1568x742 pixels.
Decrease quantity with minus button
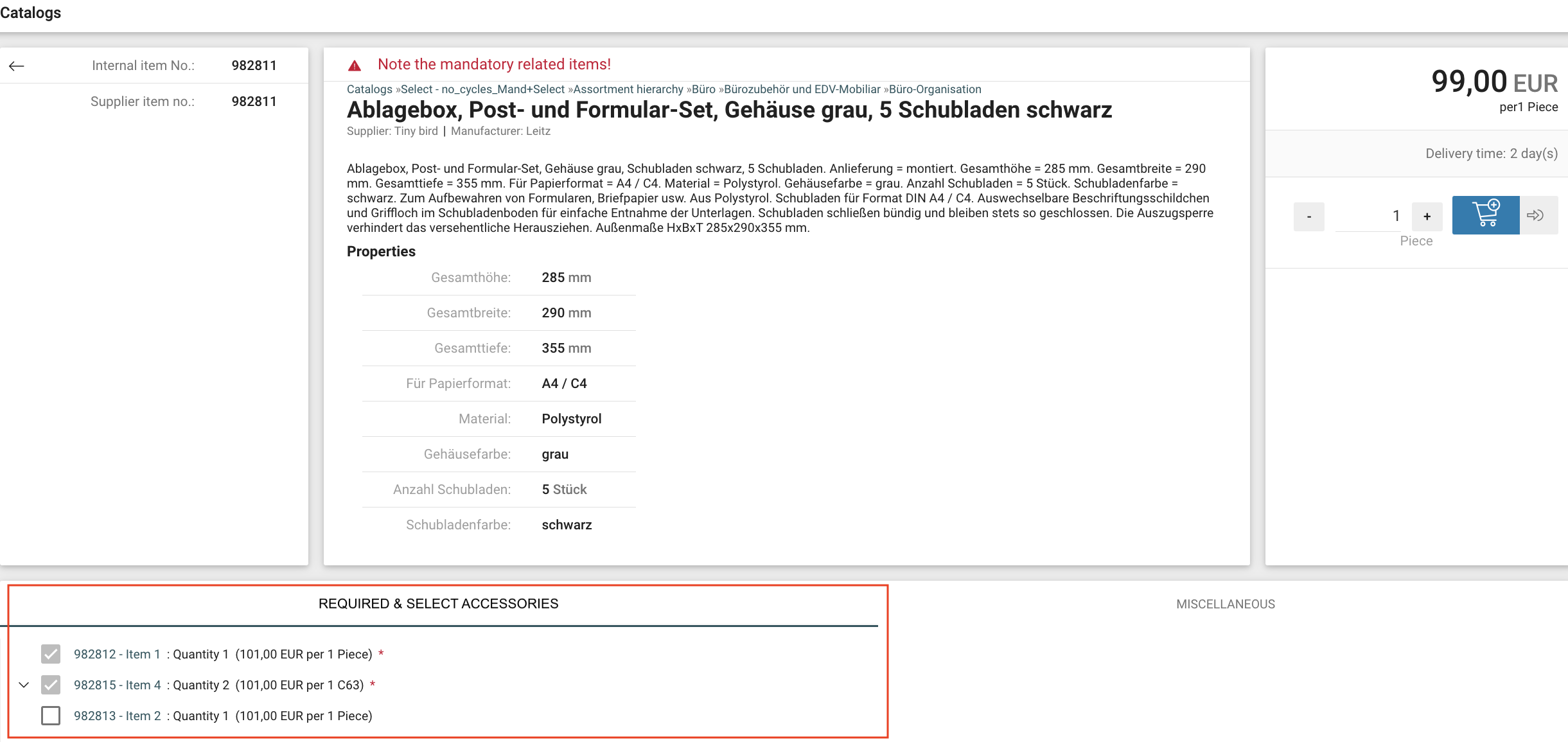pyautogui.click(x=1308, y=216)
